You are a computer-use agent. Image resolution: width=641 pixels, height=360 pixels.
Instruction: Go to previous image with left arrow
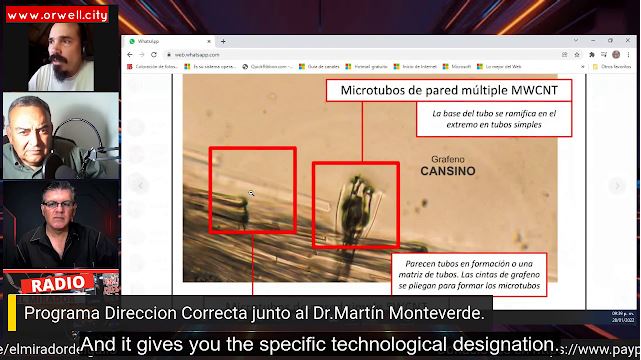pyautogui.click(x=139, y=186)
